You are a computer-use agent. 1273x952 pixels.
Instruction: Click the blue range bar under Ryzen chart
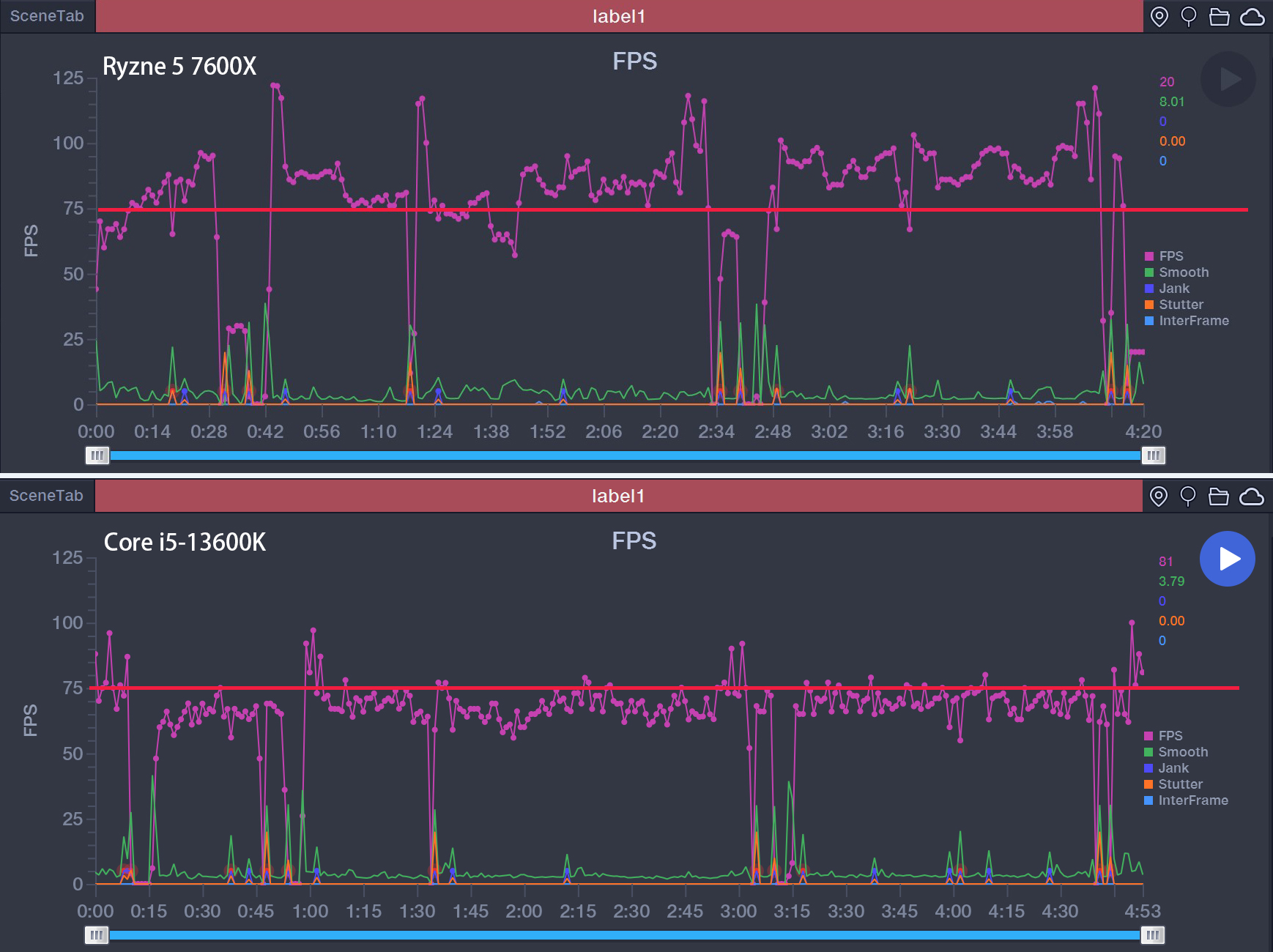coord(625,455)
